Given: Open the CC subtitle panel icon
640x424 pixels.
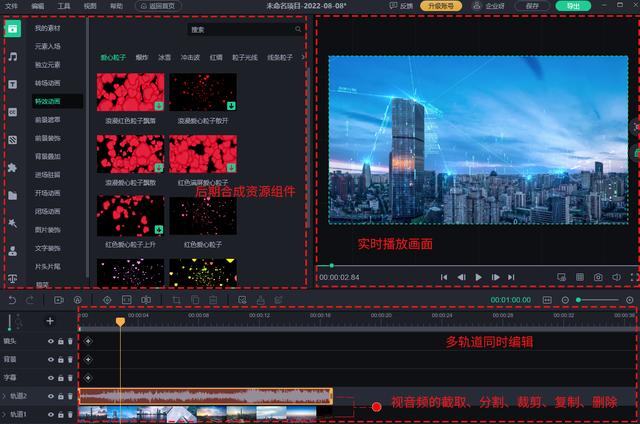Looking at the screenshot, I should (x=13, y=112).
